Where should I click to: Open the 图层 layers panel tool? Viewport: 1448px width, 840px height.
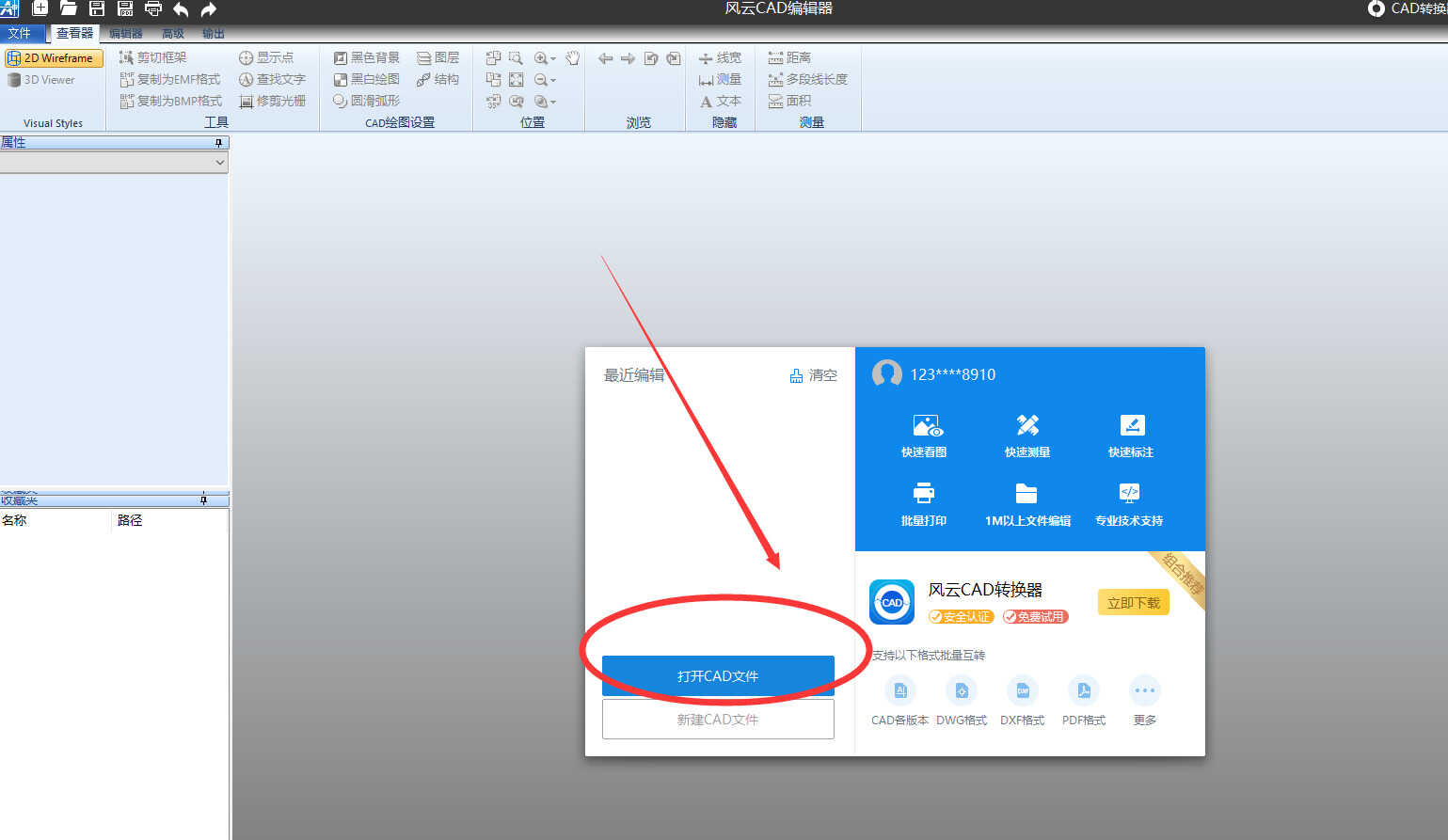tap(438, 57)
